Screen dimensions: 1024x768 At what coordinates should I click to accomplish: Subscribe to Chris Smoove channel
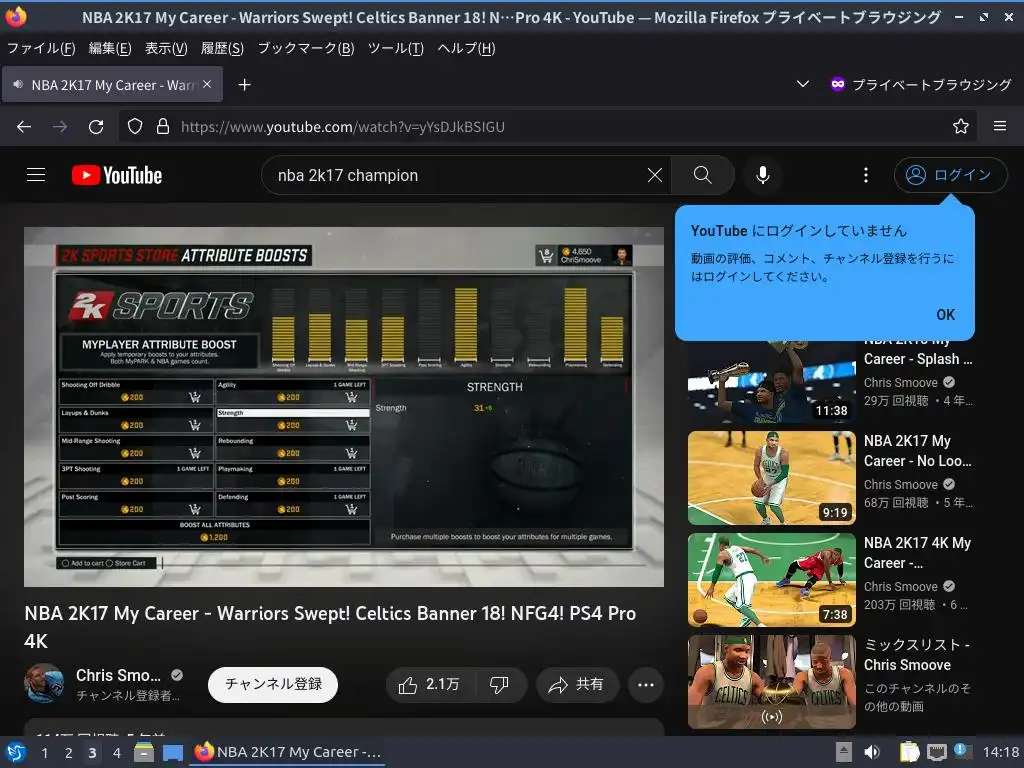(273, 684)
